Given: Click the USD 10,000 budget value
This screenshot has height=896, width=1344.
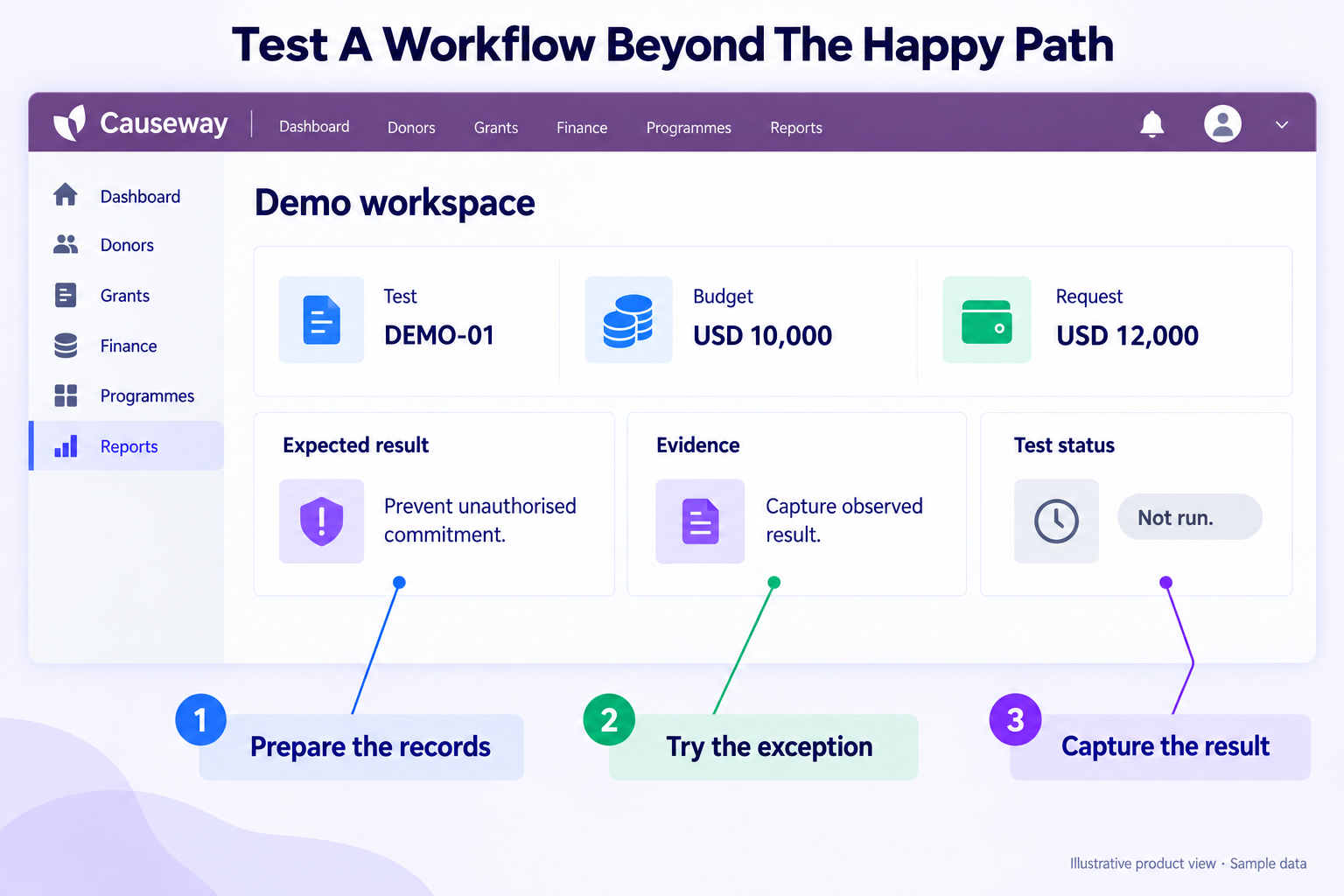Looking at the screenshot, I should click(x=762, y=335).
